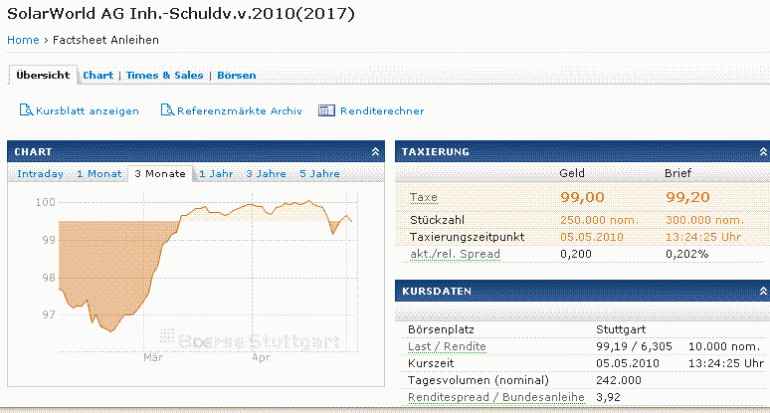Click the Brief price 99,20
Image resolution: width=770 pixels, height=413 pixels.
(688, 197)
